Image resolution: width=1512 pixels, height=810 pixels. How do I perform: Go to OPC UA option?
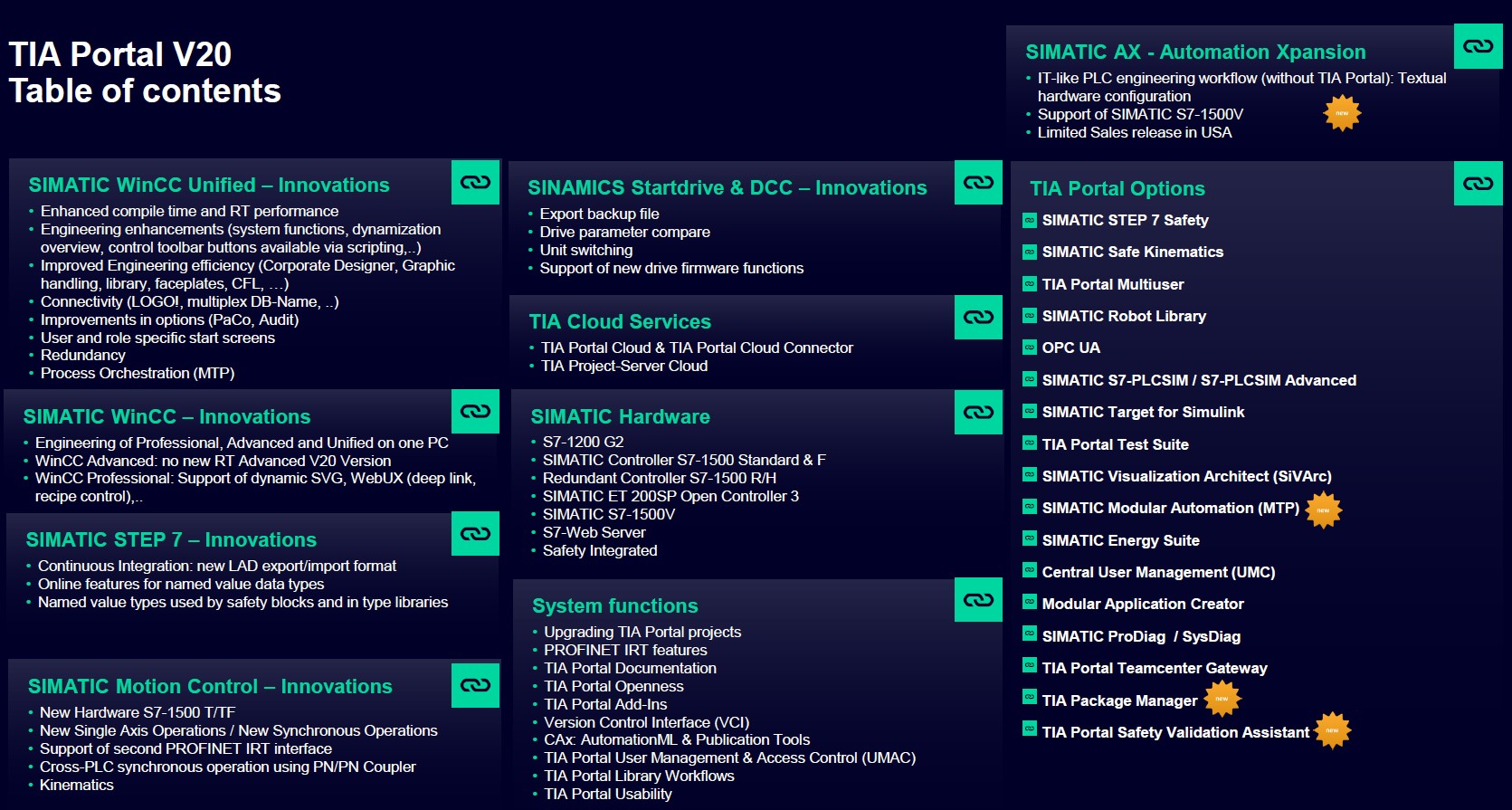[x=1071, y=348]
